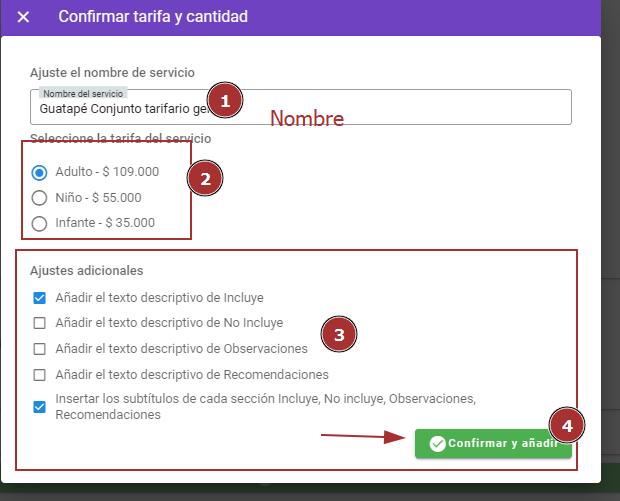The width and height of the screenshot is (620, 501).
Task: Check the Observaciones descriptive text option
Action: pos(40,349)
